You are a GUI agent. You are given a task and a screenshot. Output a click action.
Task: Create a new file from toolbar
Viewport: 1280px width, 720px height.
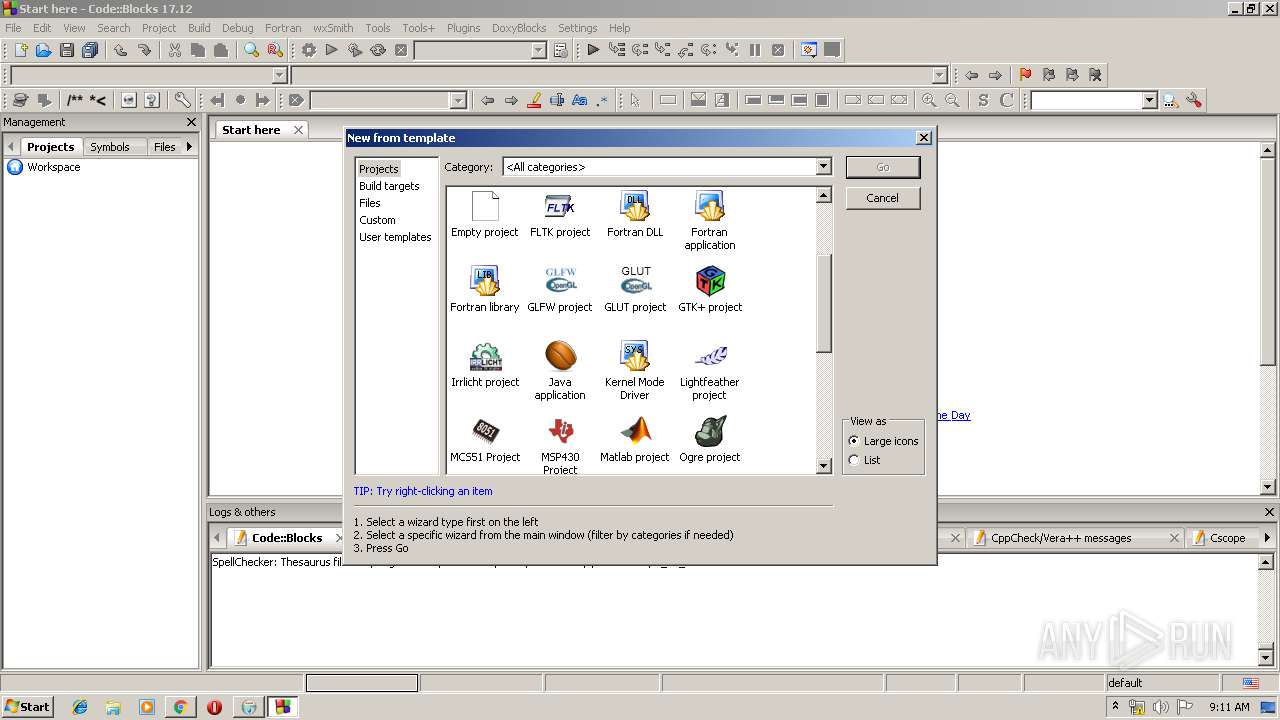tap(20, 50)
